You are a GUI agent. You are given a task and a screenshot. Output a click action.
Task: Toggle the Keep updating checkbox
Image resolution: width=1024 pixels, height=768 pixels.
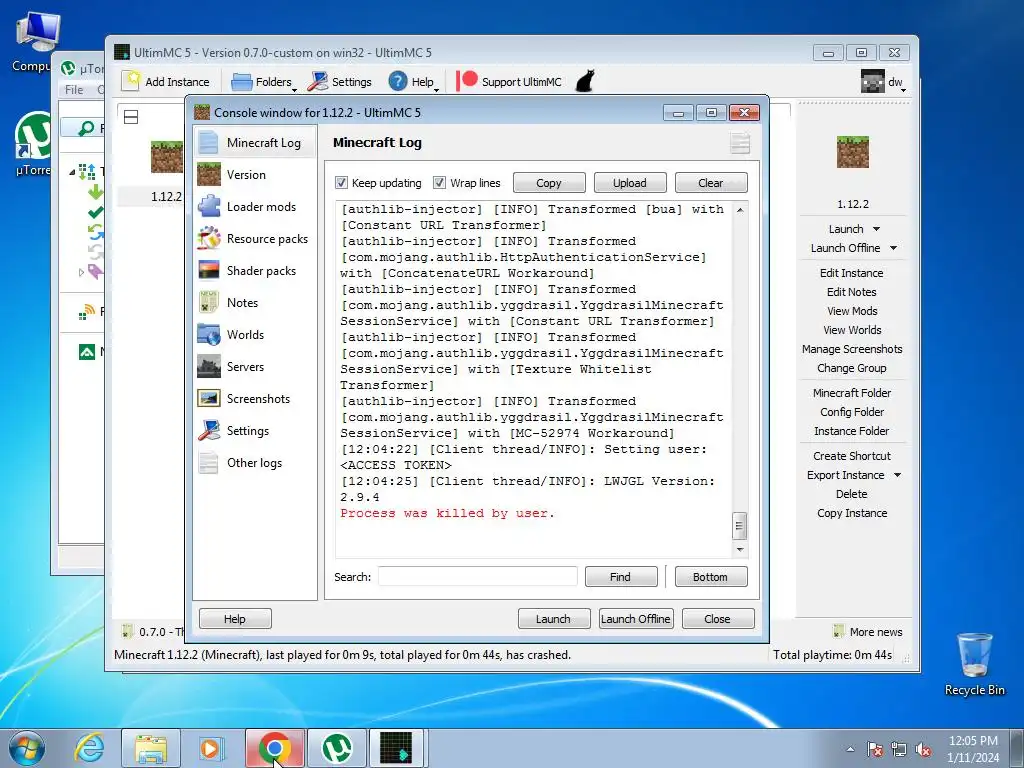(341, 183)
